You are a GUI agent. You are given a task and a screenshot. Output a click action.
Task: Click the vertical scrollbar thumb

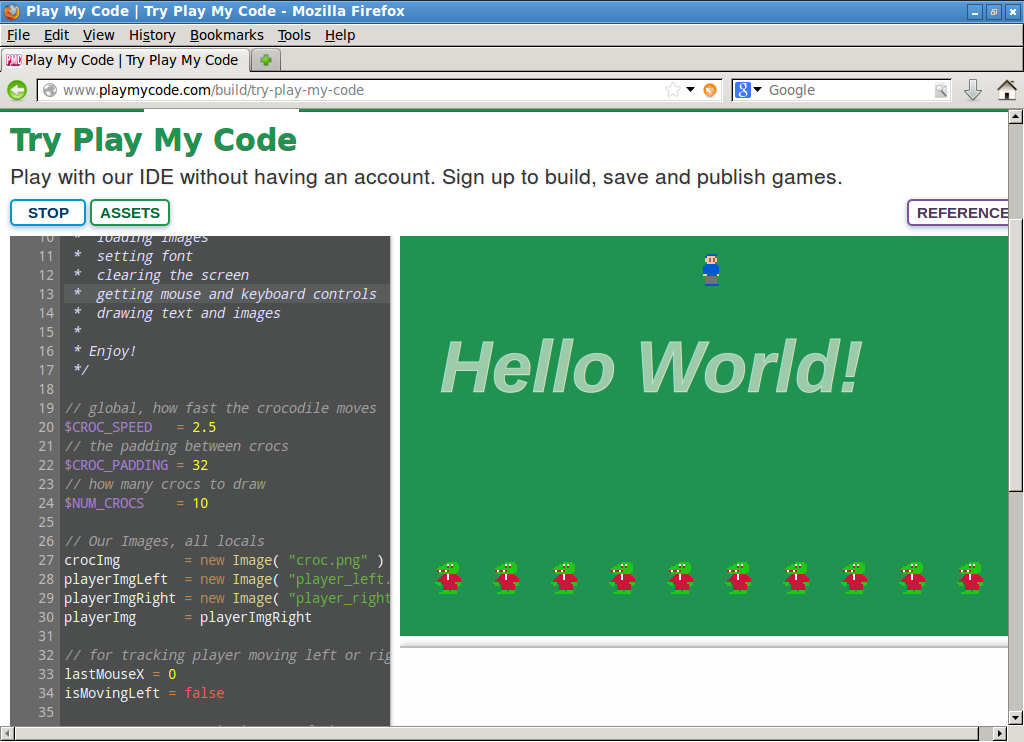[x=1016, y=355]
